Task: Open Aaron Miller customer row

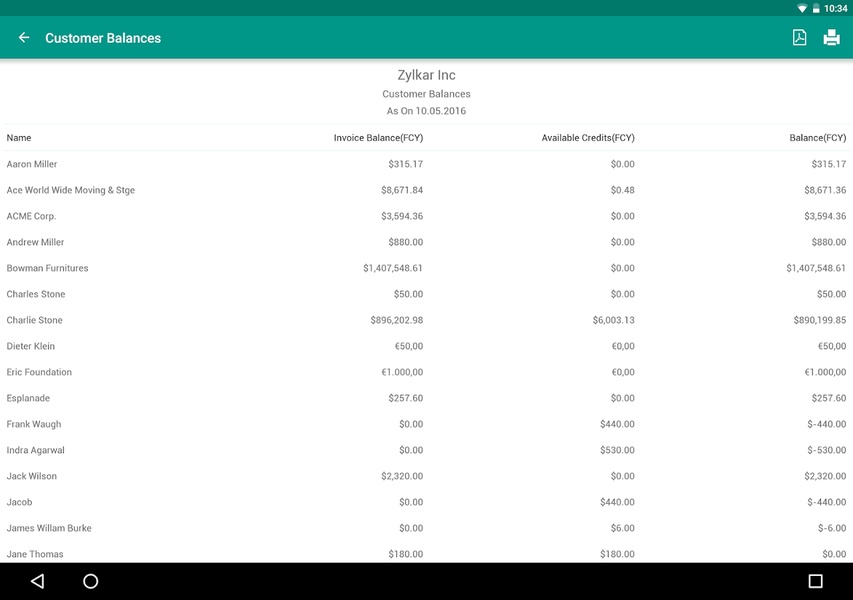Action: 426,164
